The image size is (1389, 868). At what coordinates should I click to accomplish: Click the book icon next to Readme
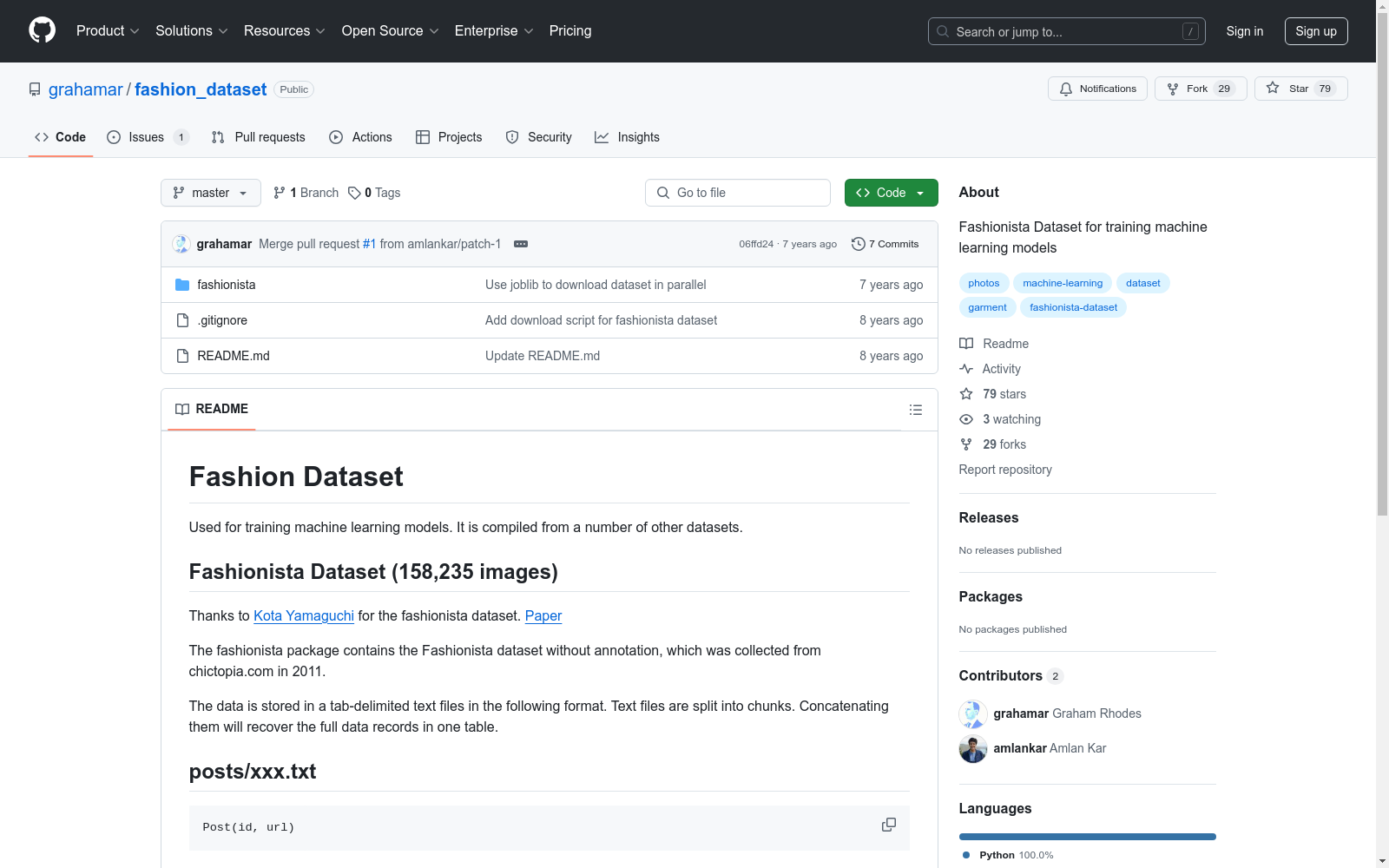click(966, 344)
